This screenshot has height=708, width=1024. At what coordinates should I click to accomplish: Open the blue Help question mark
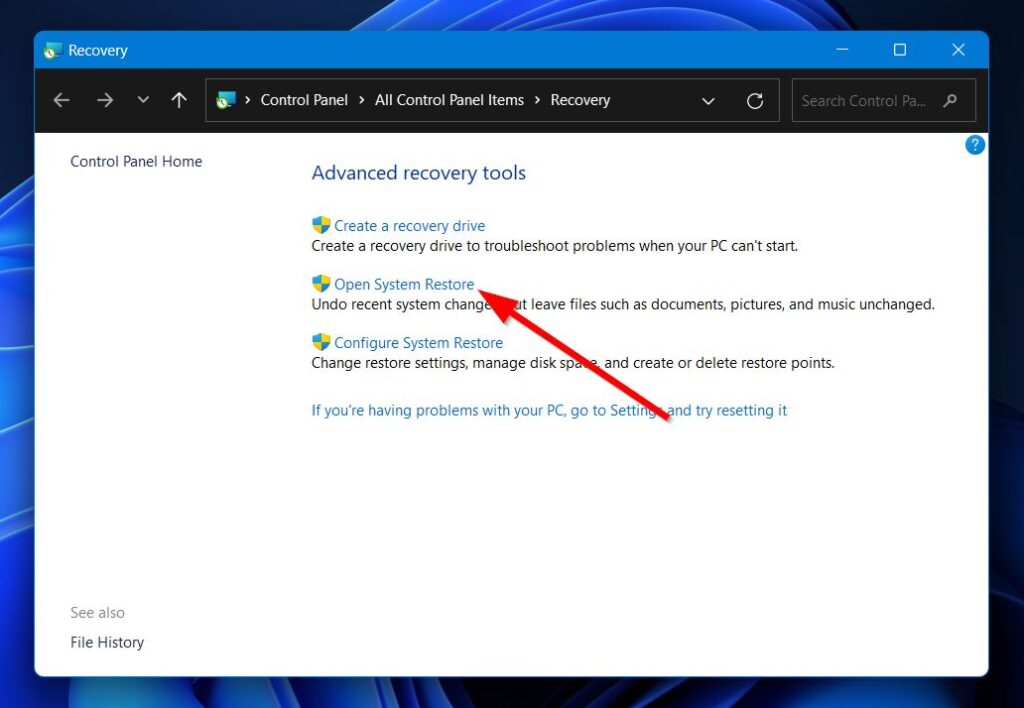pos(974,145)
